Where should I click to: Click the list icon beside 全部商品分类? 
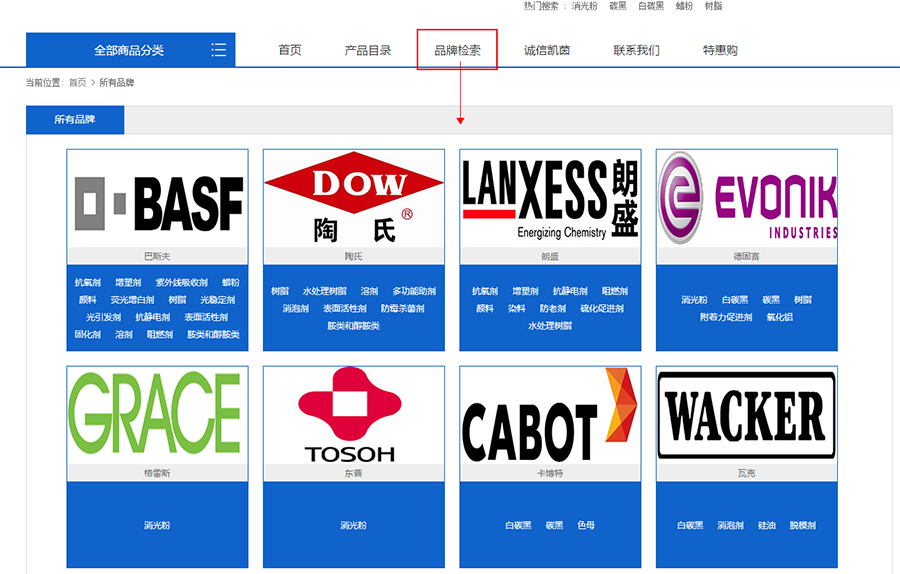218,50
